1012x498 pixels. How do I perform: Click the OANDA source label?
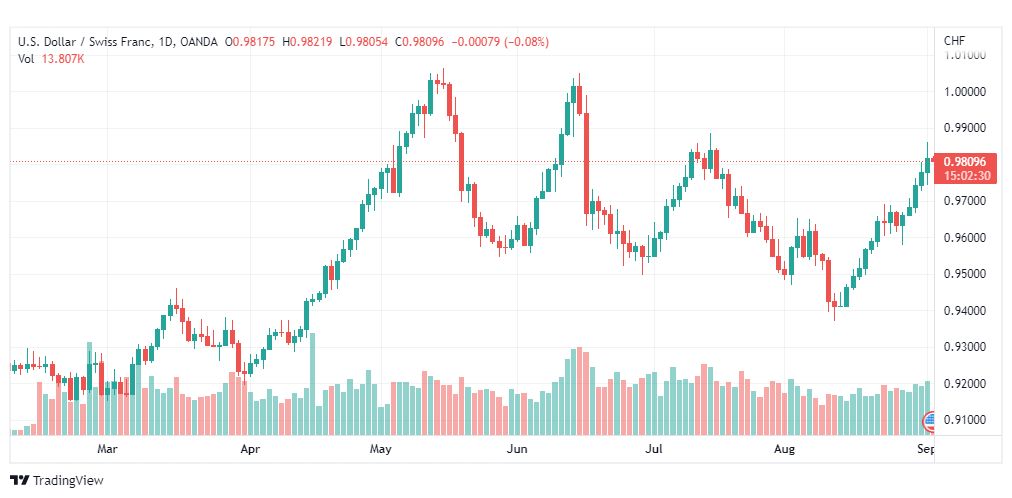198,42
